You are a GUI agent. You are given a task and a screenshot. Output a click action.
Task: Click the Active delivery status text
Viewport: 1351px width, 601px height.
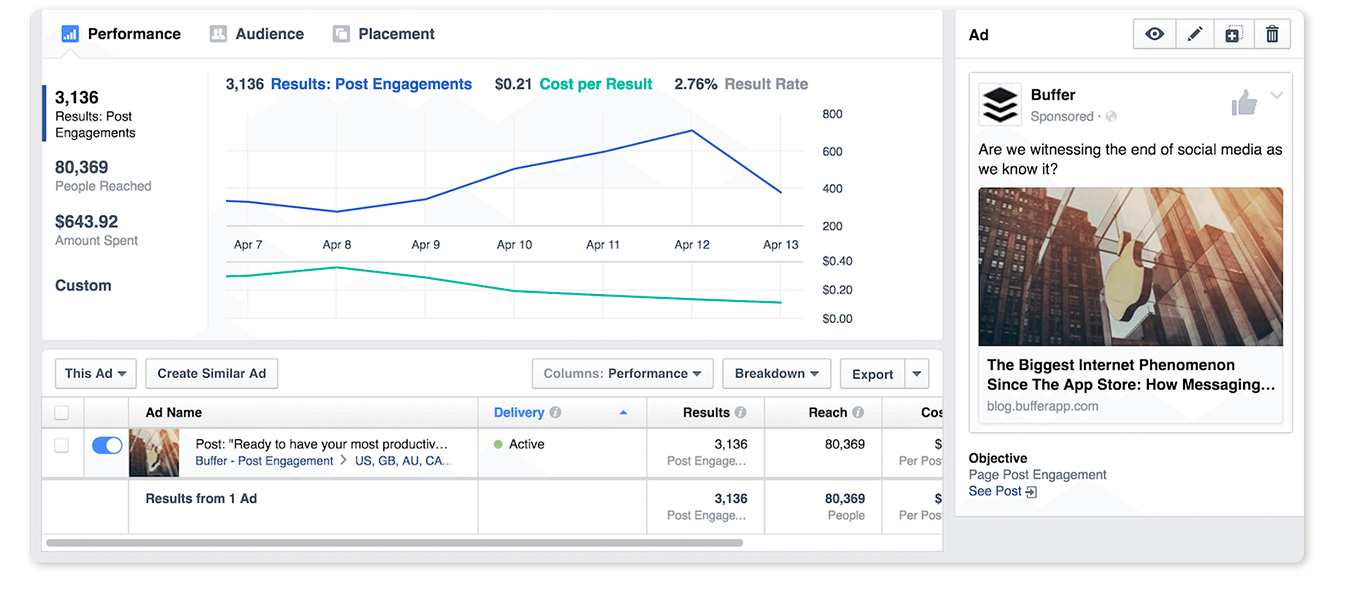pyautogui.click(x=526, y=444)
